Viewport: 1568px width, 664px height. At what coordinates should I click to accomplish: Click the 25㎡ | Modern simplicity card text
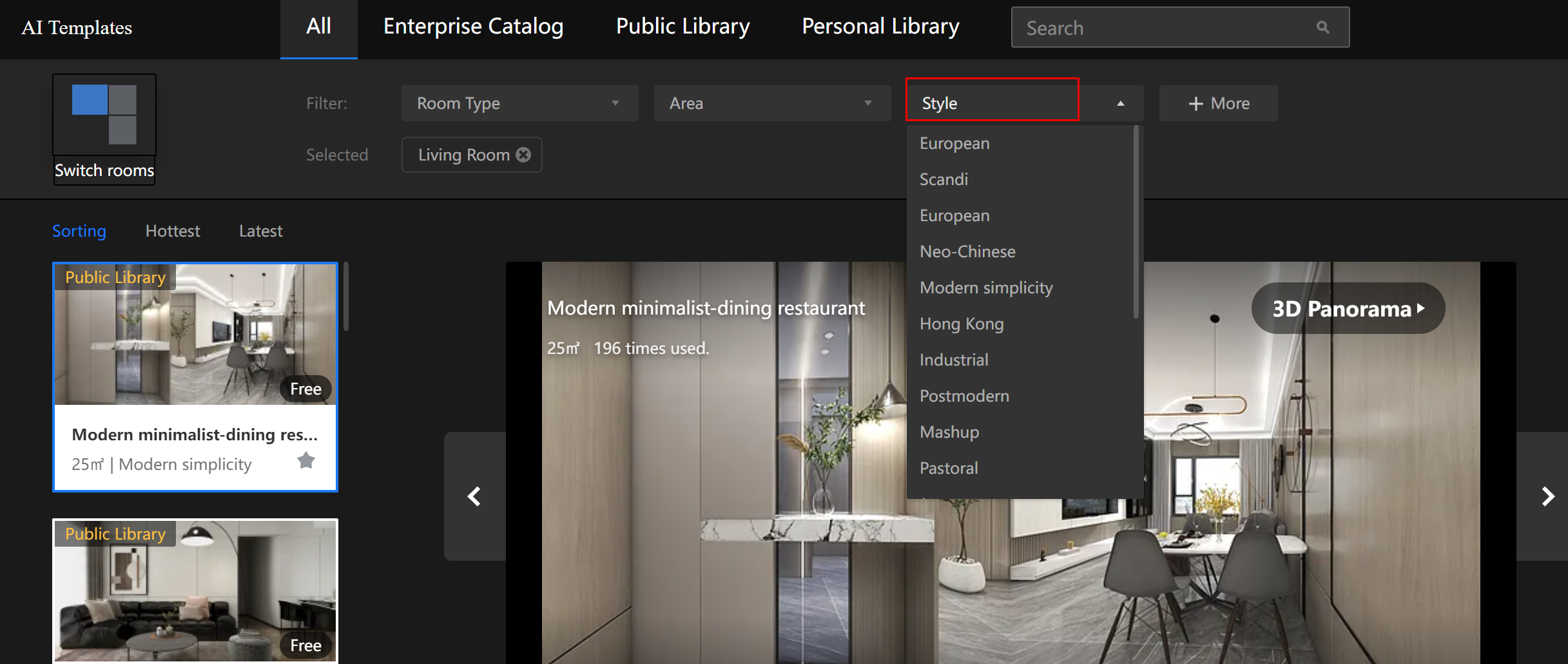coord(162,464)
